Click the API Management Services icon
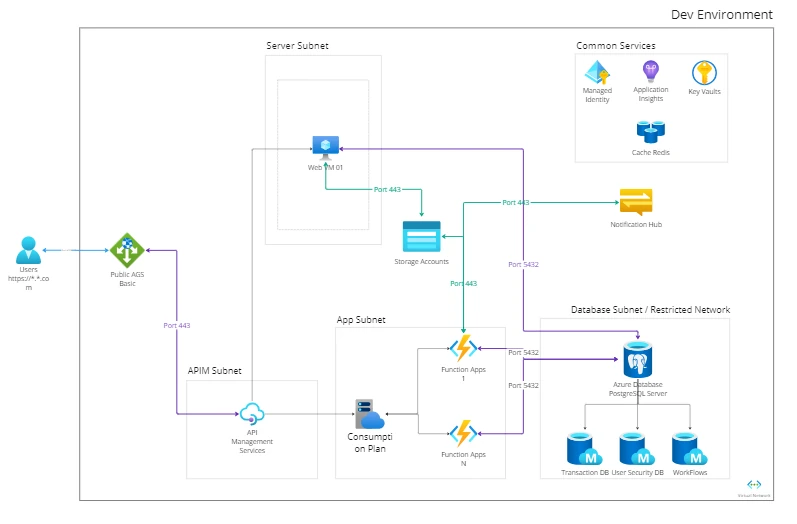Viewport: 797px width, 524px height. click(x=252, y=414)
